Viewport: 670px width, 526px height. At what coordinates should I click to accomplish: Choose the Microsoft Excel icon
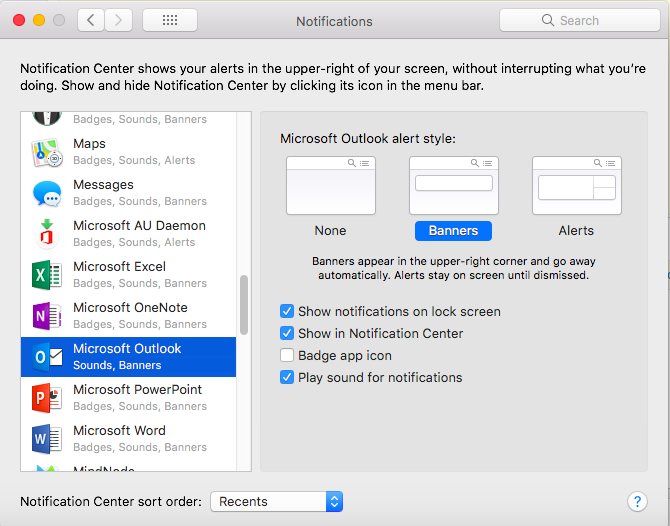pos(46,275)
